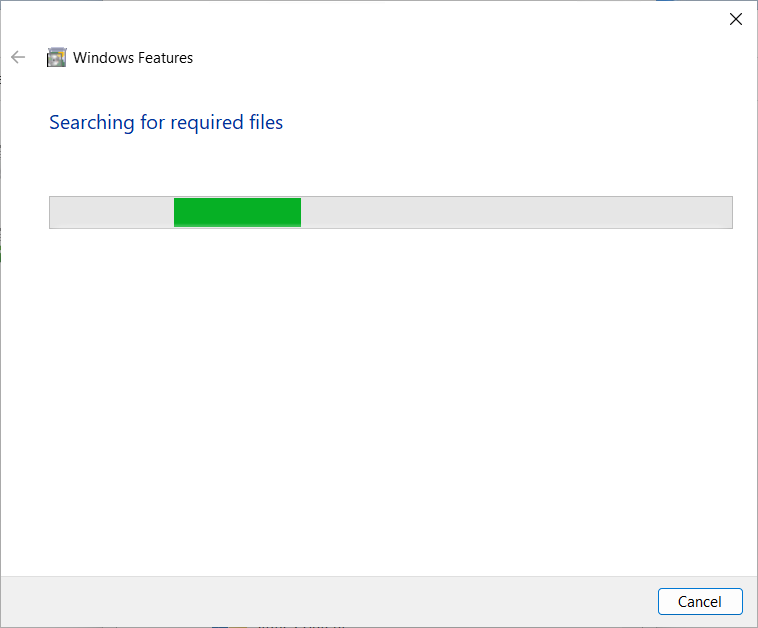Click the far left end of progress bar
Screen dimensions: 758x628
56,213
